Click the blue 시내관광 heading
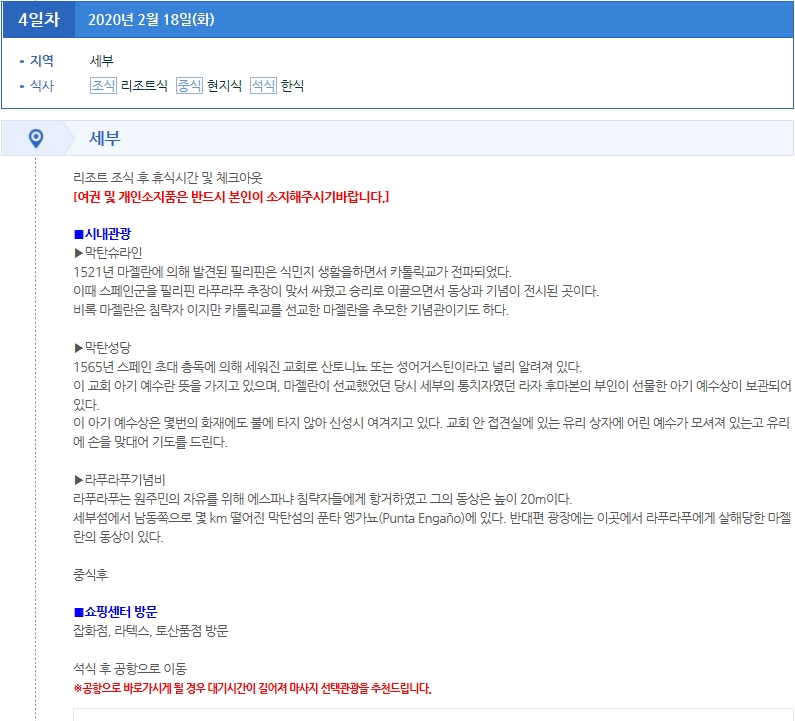The width and height of the screenshot is (795, 721). coord(102,234)
